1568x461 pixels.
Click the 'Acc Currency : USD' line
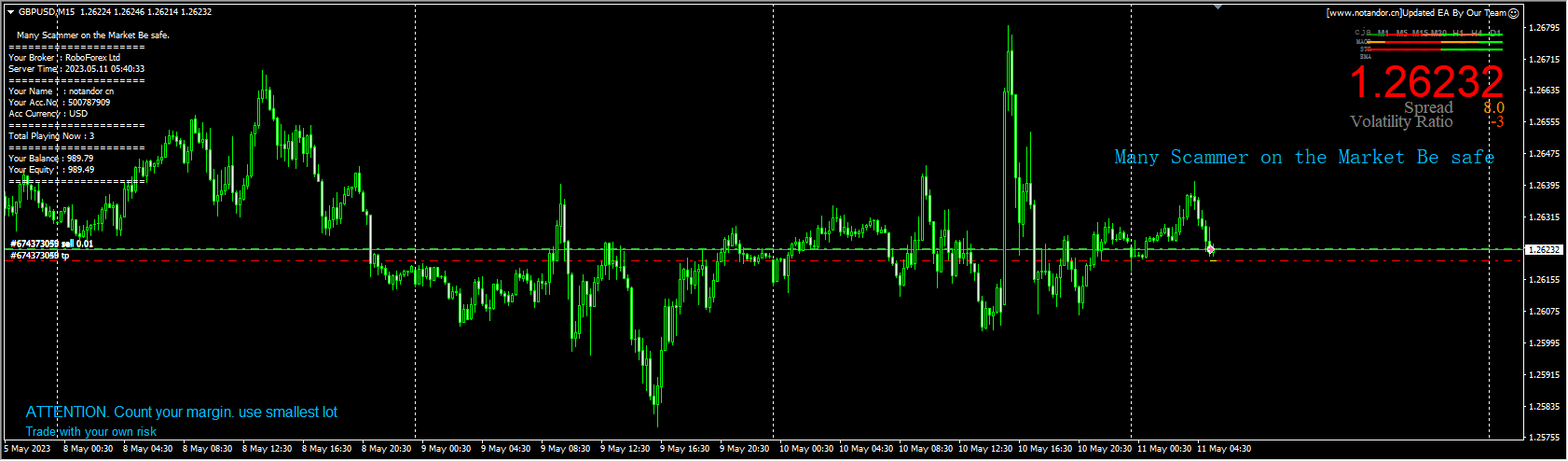coord(48,114)
